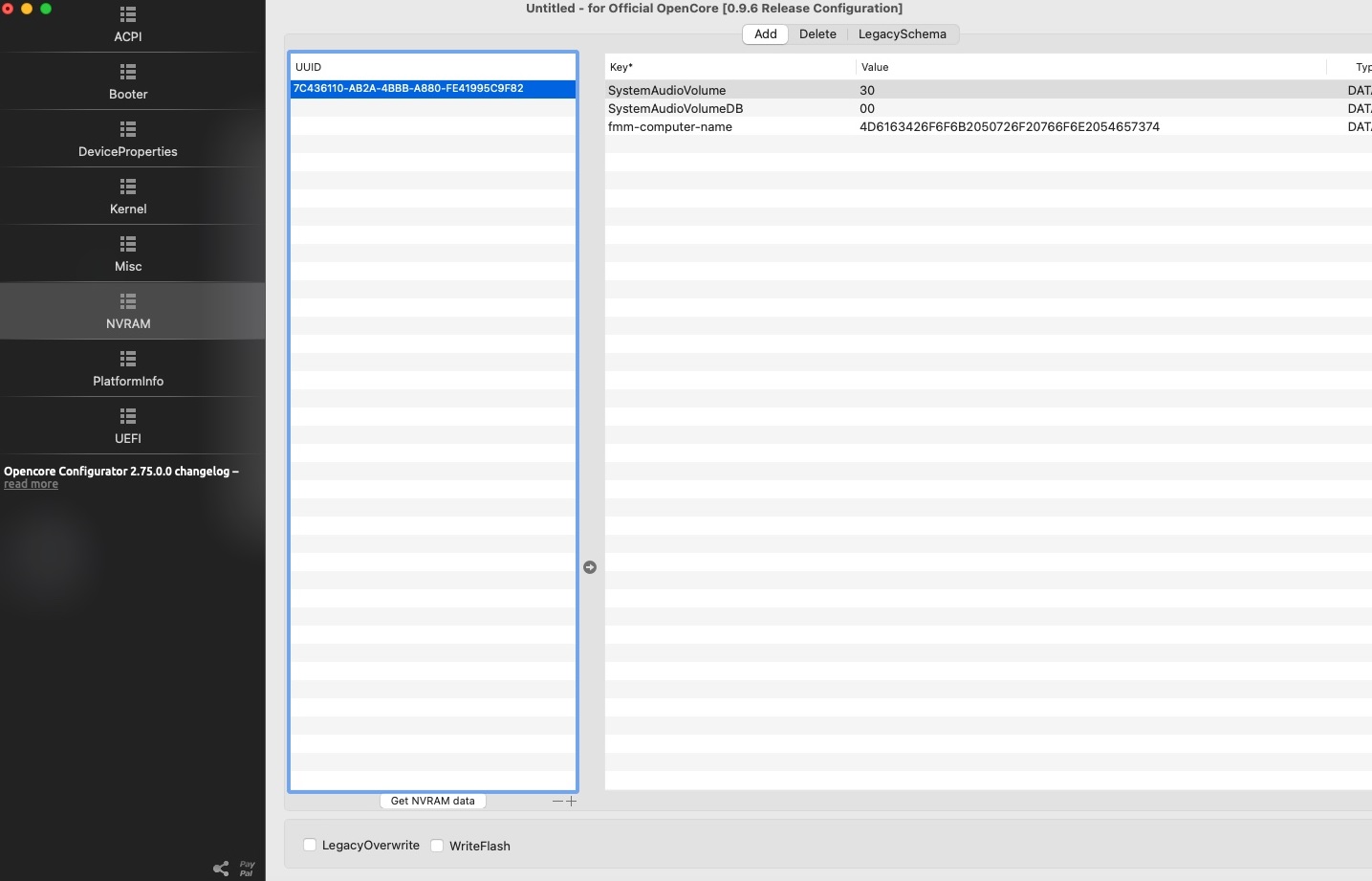The height and width of the screenshot is (881, 1372).
Task: Open the ACPI section in sidebar
Action: click(128, 25)
